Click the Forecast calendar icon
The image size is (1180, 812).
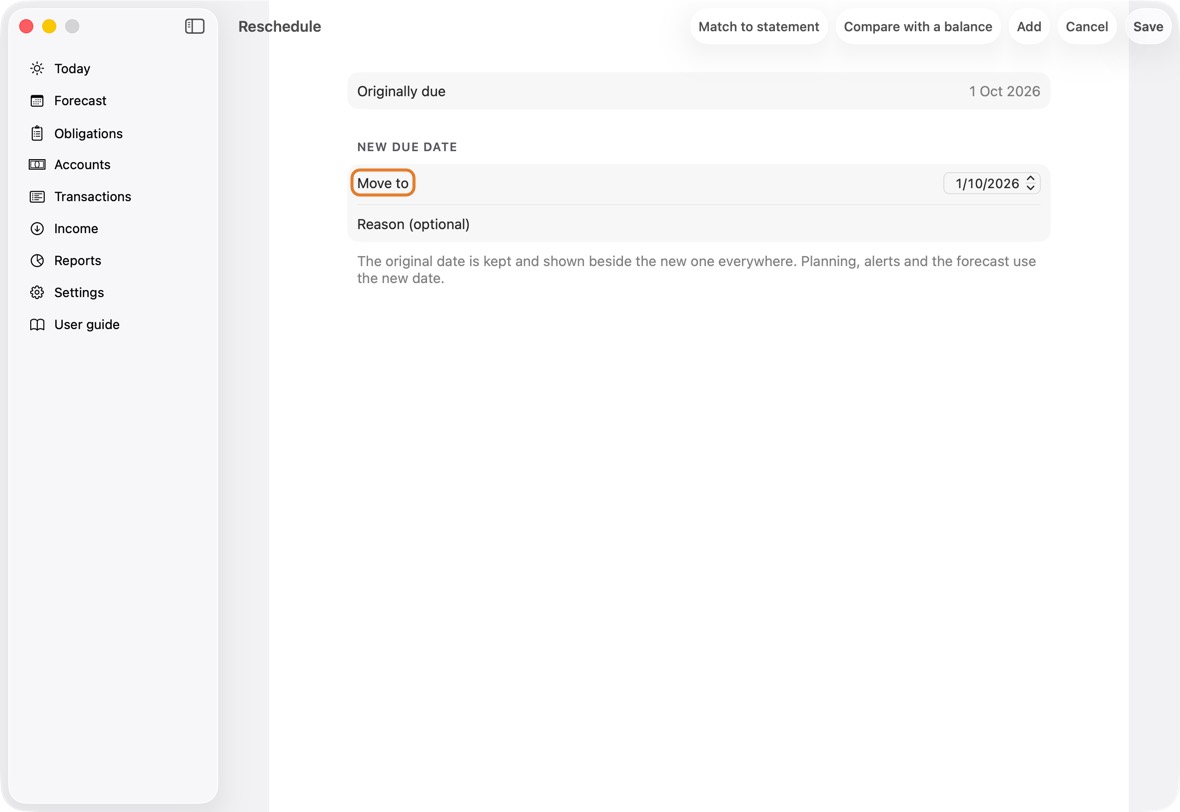37,101
